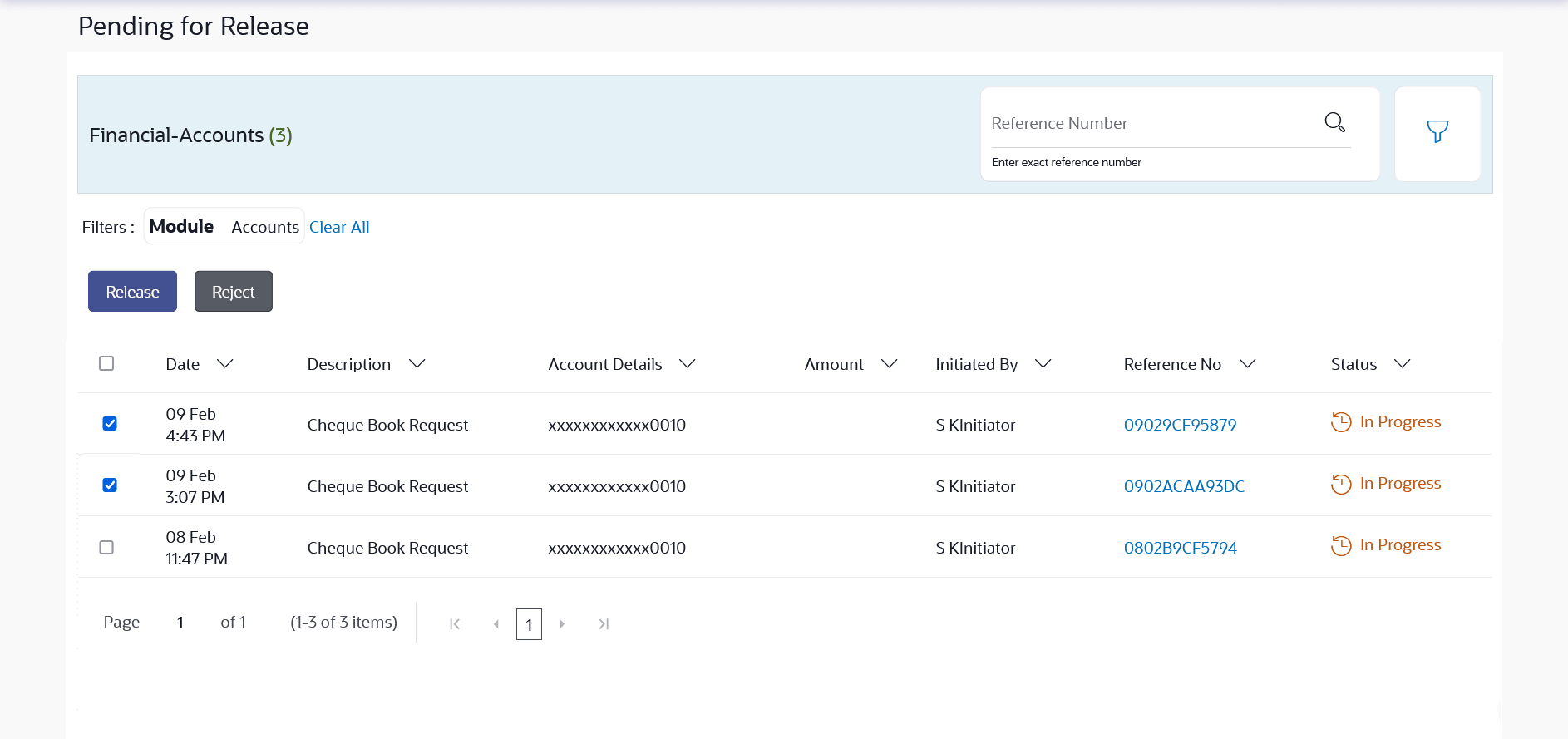Check the 08 Feb 11:47 PM row
The width and height of the screenshot is (1568, 739).
click(106, 547)
